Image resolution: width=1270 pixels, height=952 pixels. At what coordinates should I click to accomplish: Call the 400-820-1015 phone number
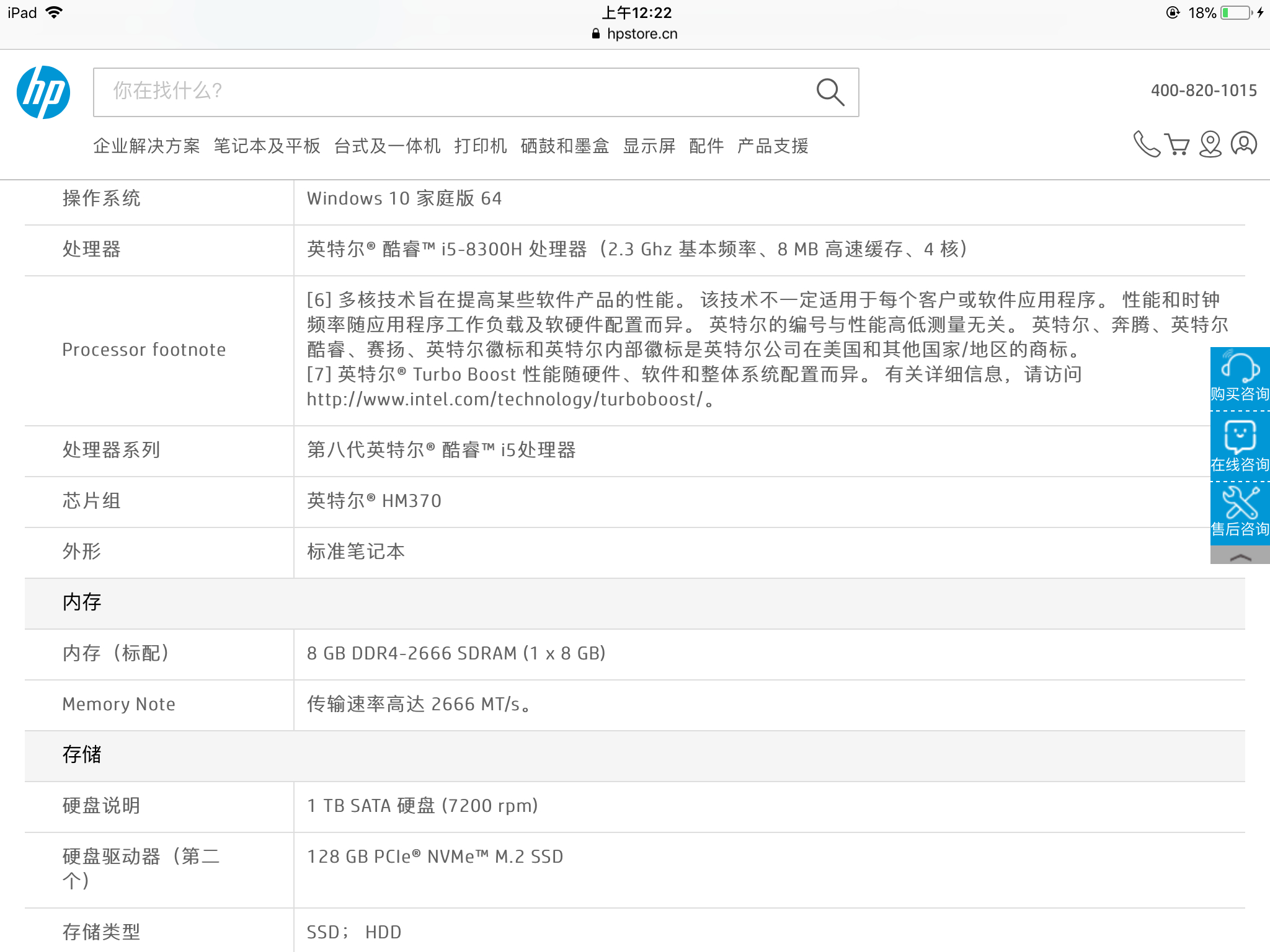1204,90
